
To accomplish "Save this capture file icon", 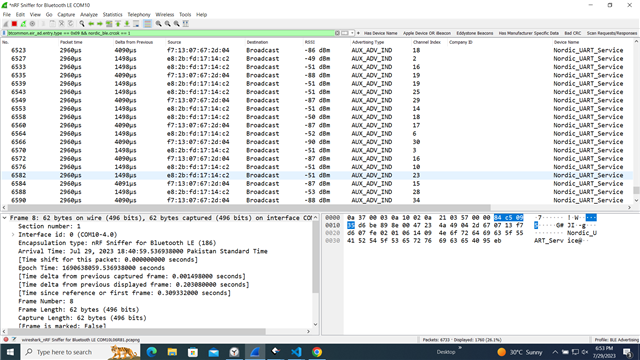I will tap(52, 24).
